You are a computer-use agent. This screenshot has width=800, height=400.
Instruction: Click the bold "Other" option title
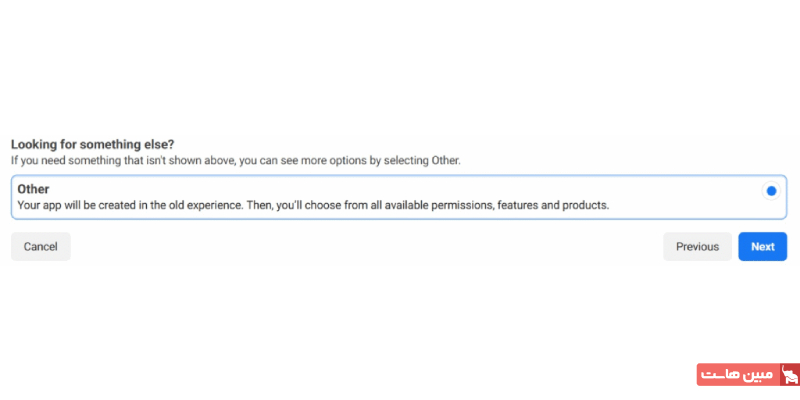(33, 189)
